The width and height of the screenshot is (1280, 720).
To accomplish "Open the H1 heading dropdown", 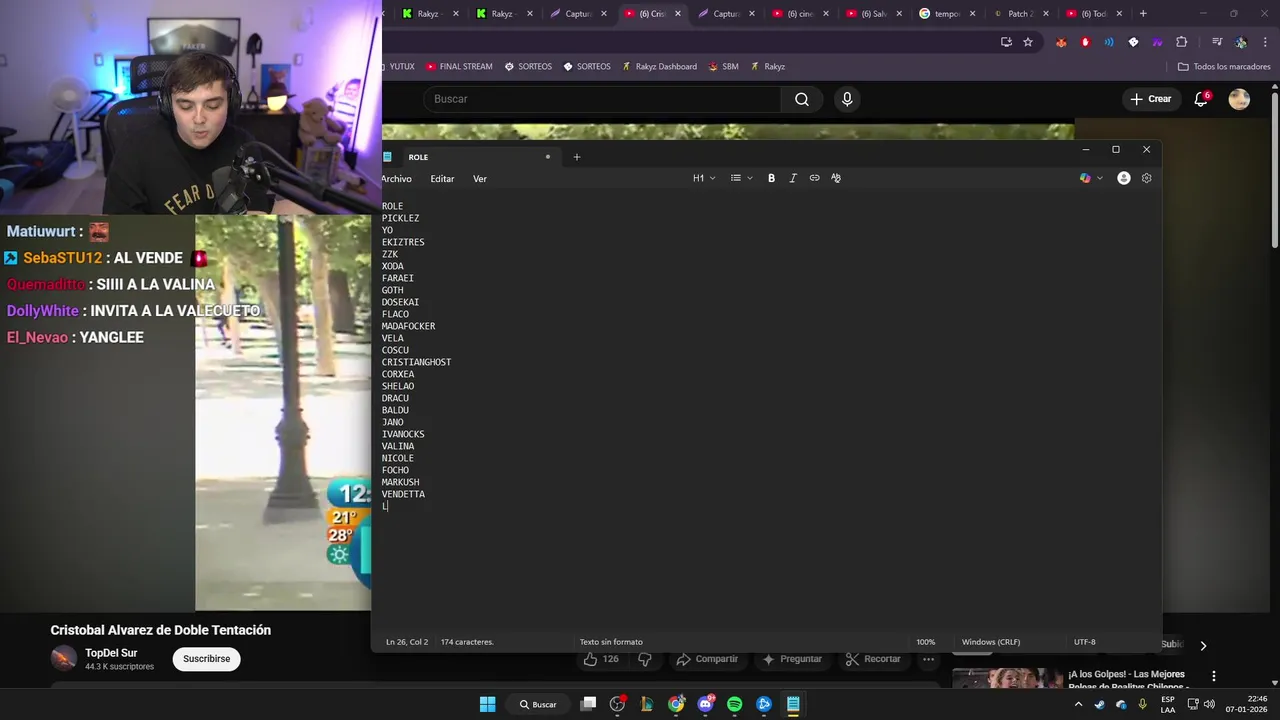I will (x=704, y=178).
